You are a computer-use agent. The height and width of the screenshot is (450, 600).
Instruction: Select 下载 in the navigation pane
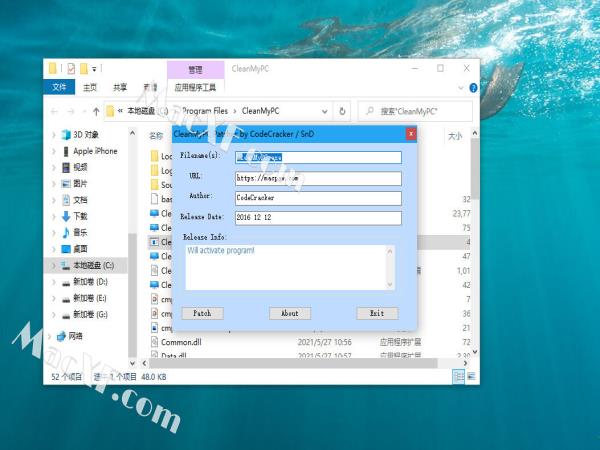point(80,216)
